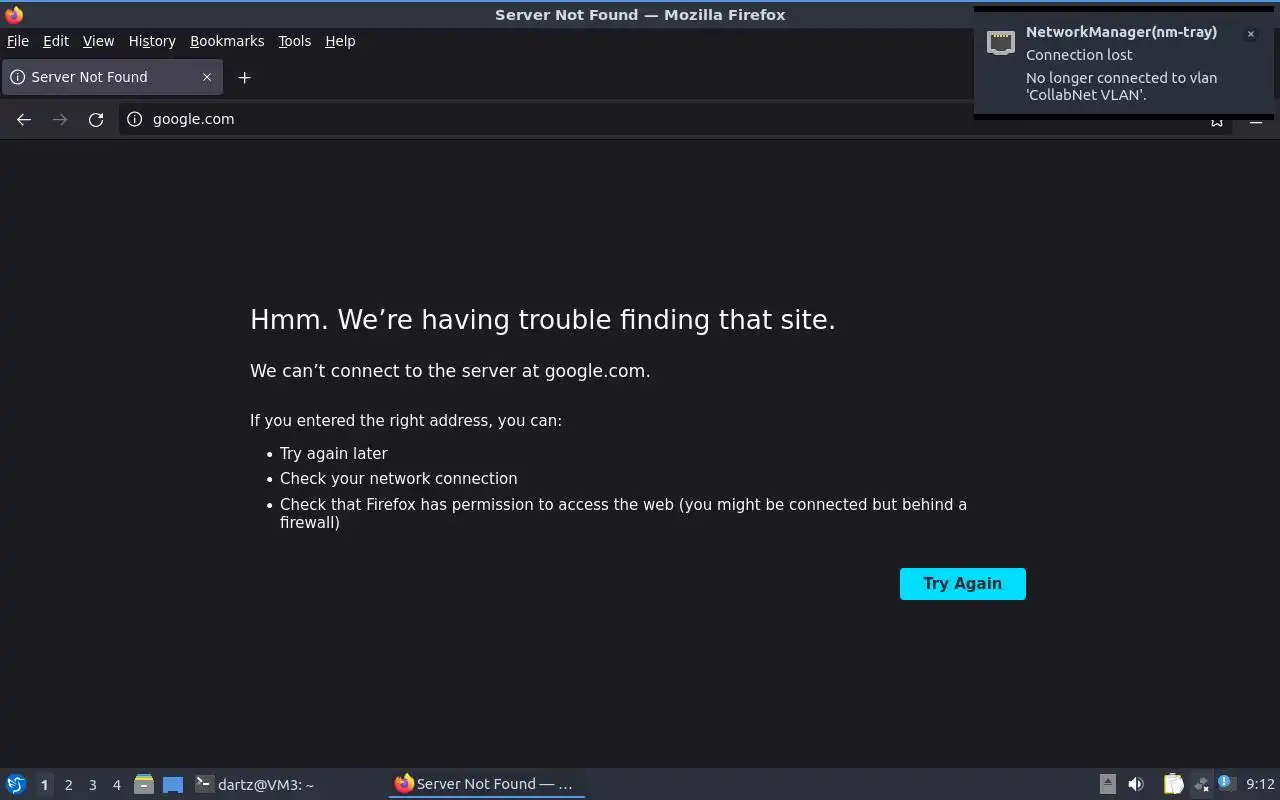
Task: Switch to workspace 1
Action: [x=44, y=785]
